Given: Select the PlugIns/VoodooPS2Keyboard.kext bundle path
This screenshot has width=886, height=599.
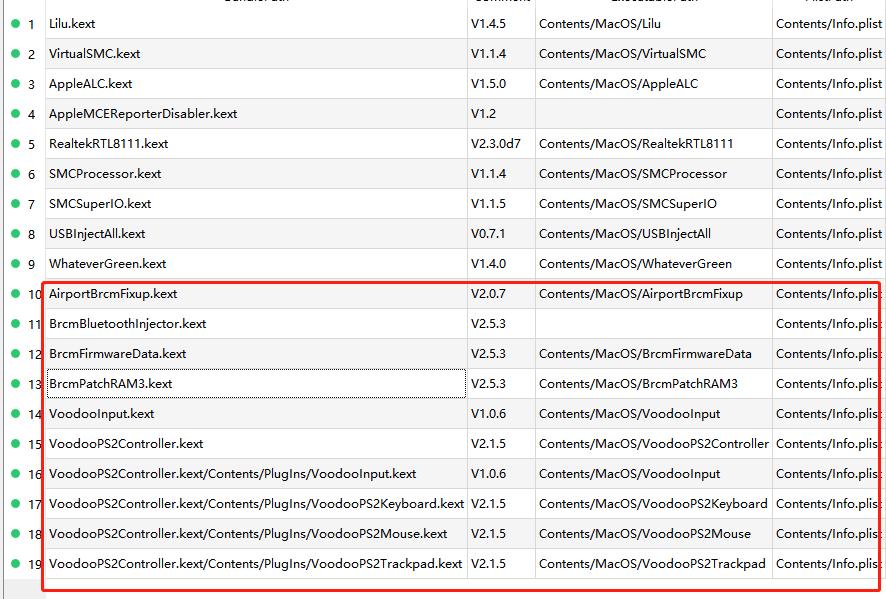Looking at the screenshot, I should tap(256, 503).
